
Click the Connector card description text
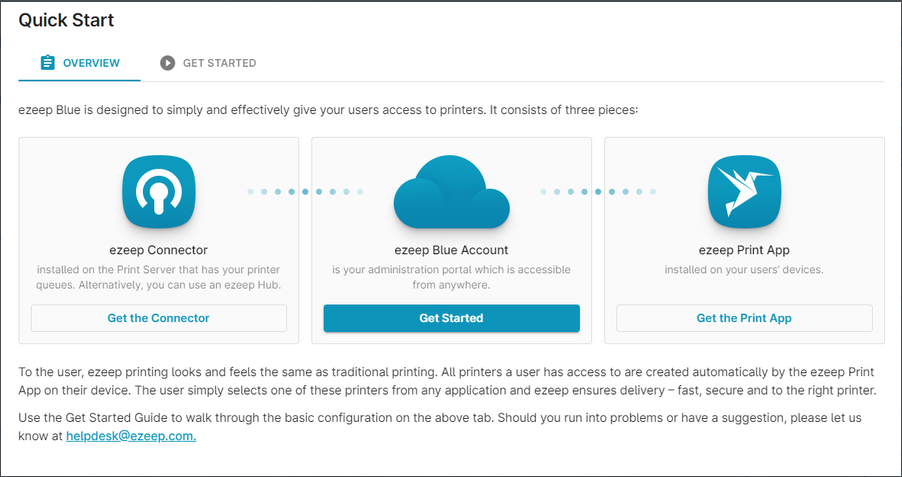[159, 277]
